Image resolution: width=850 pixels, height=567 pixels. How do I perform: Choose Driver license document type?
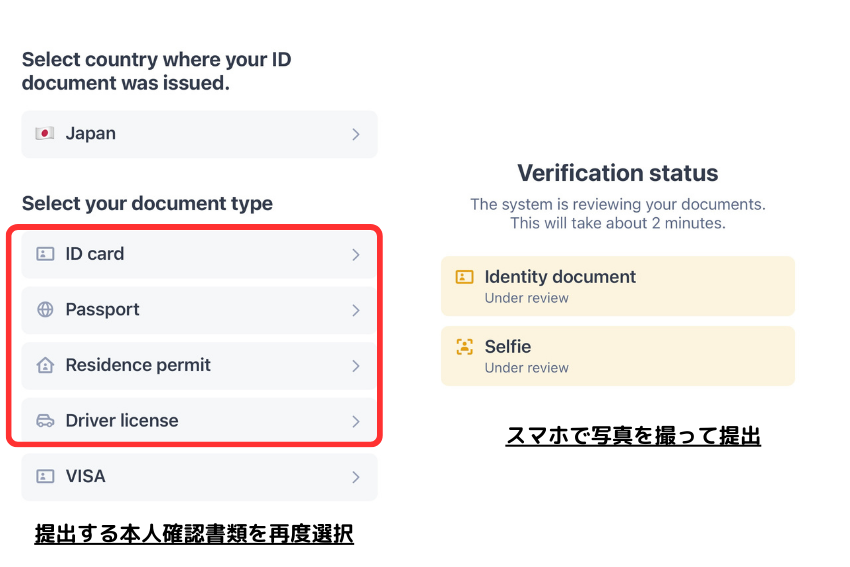198,421
